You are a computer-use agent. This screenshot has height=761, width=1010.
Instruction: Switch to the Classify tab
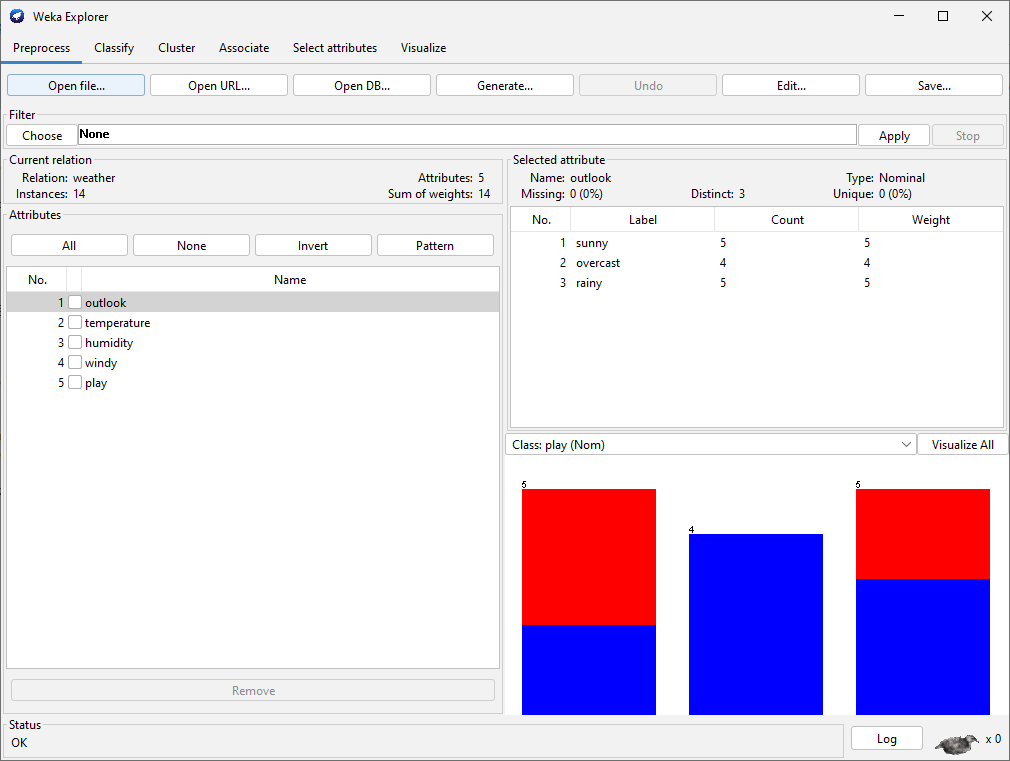pyautogui.click(x=113, y=48)
